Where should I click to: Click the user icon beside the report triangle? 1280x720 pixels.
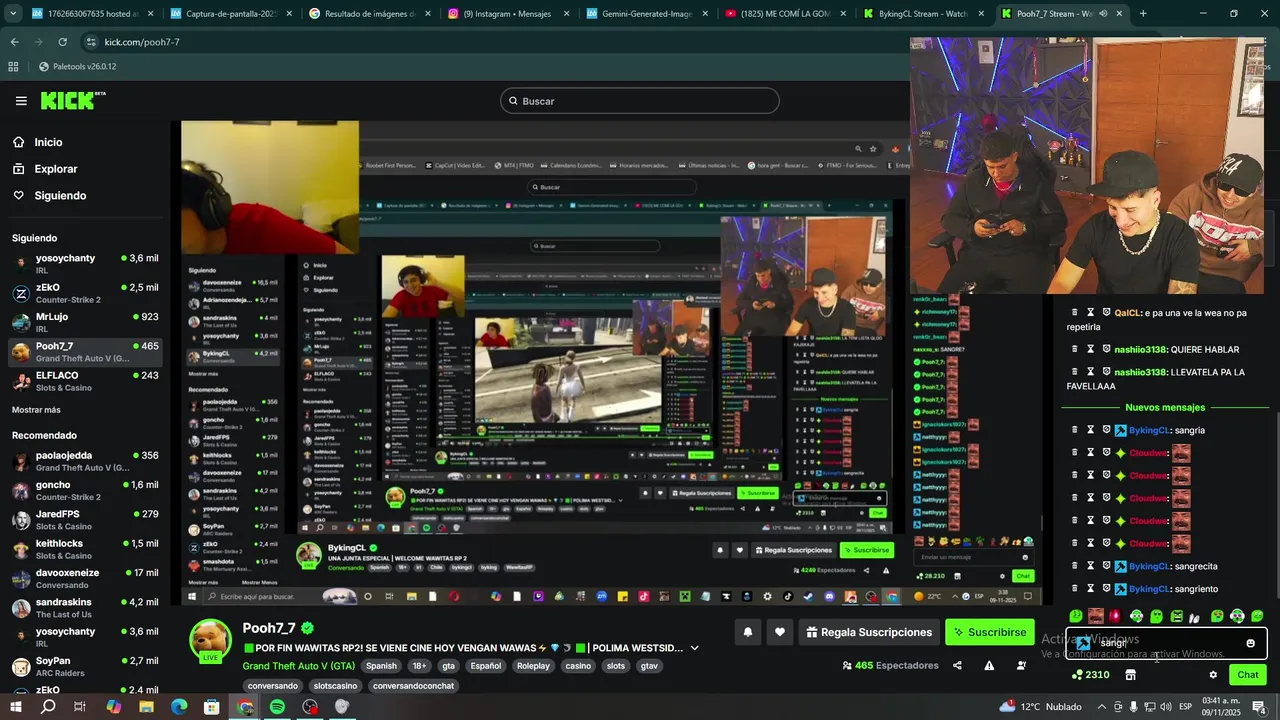pyautogui.click(x=1021, y=665)
